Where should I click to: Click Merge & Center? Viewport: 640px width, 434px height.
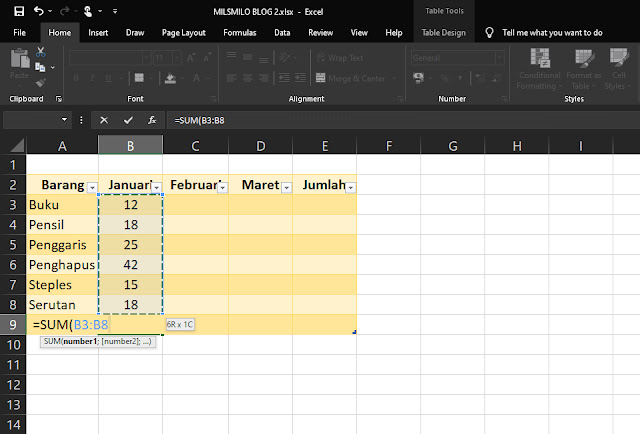(351, 78)
